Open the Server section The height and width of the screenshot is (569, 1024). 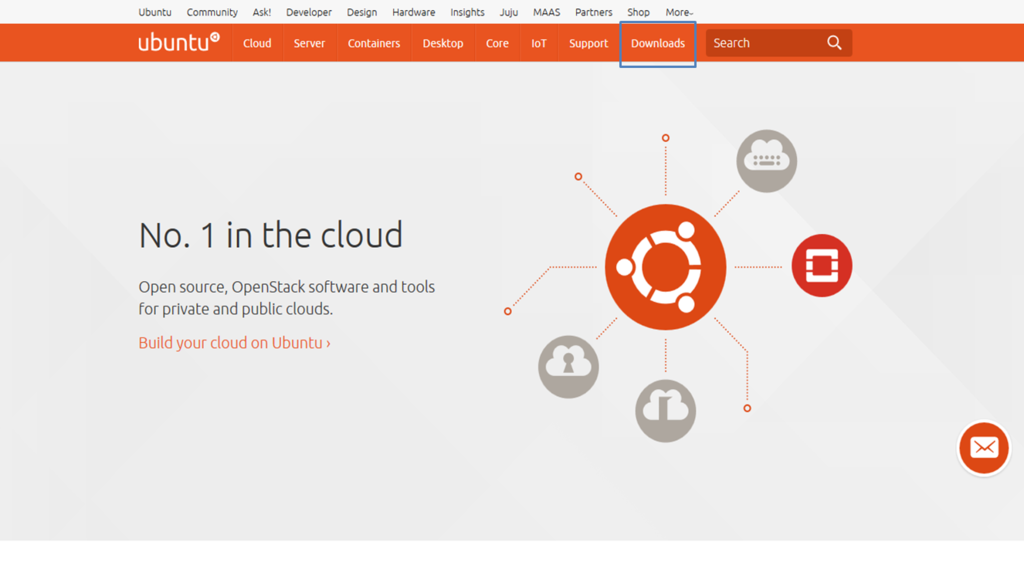310,43
